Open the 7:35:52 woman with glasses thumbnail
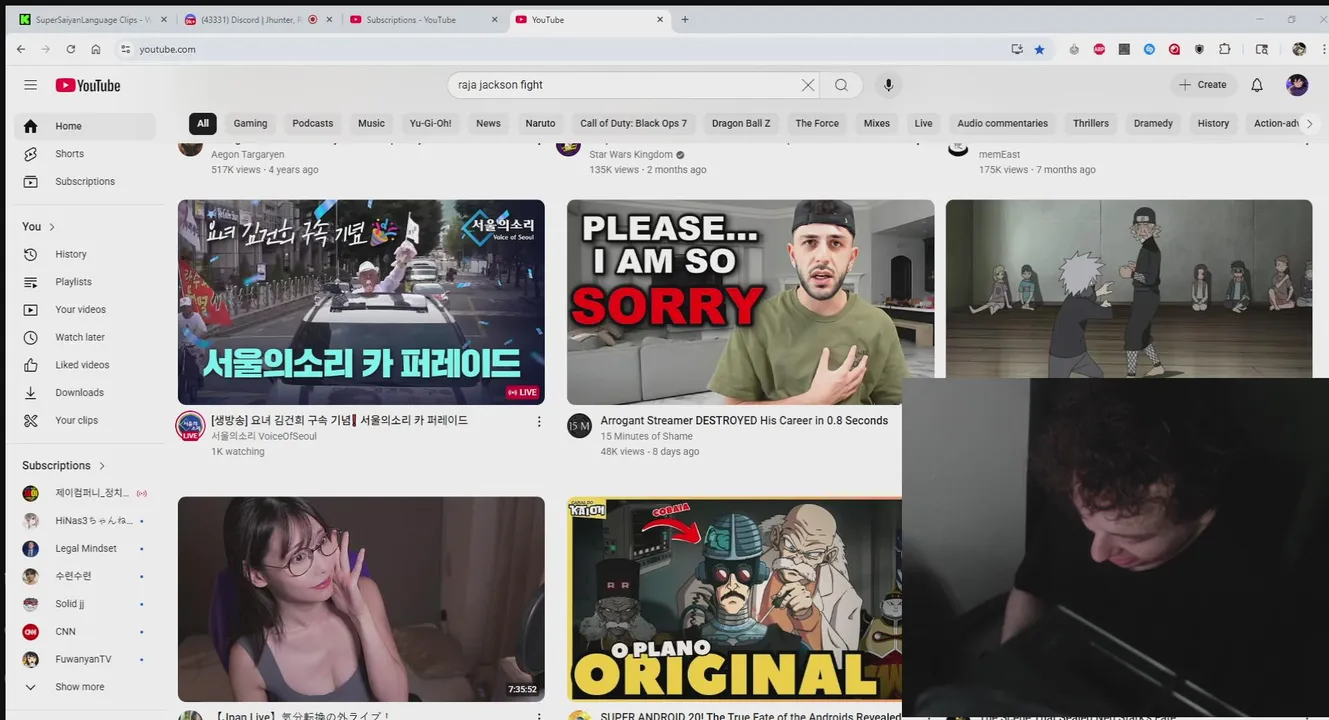 361,599
